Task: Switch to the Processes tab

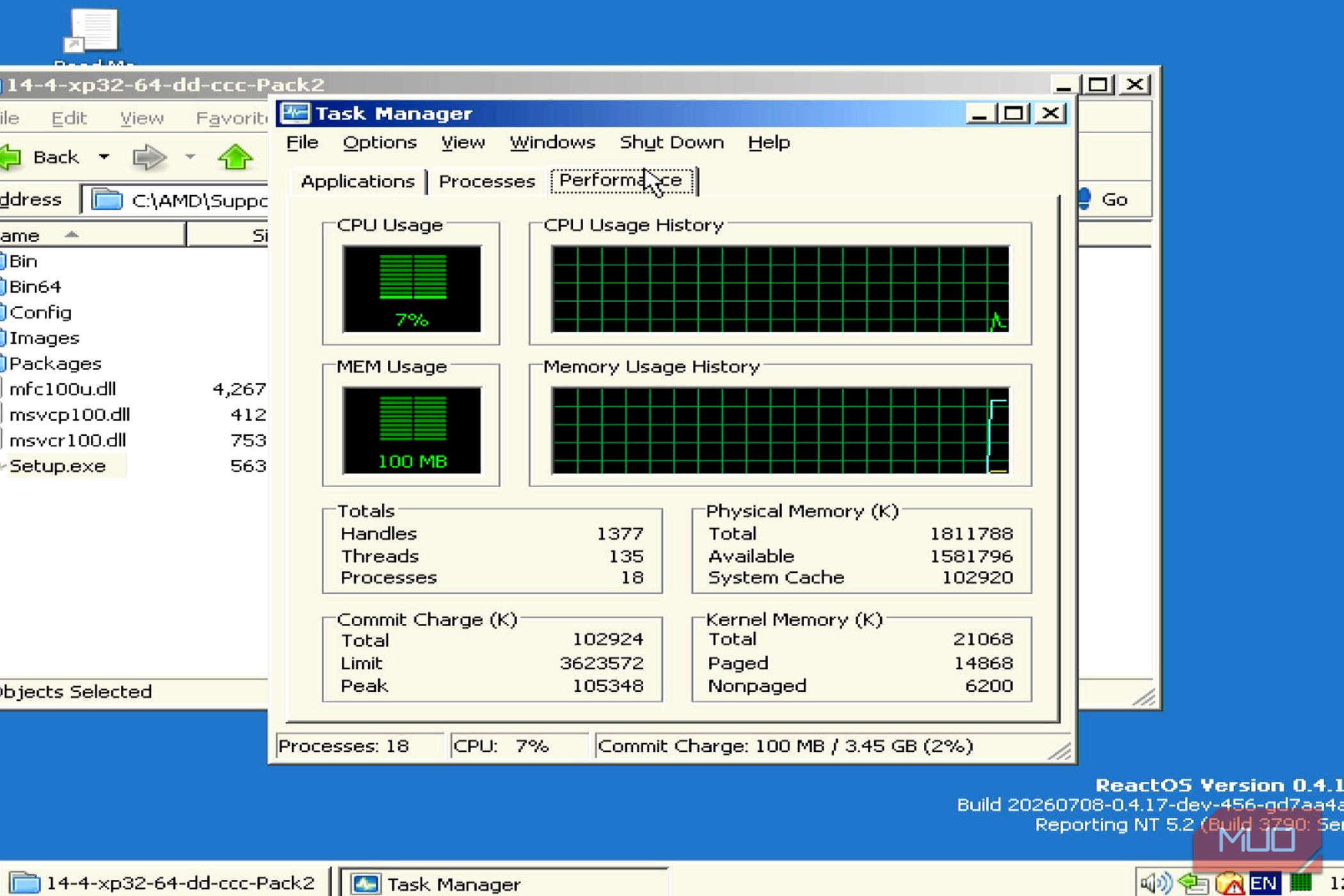Action: tap(486, 182)
